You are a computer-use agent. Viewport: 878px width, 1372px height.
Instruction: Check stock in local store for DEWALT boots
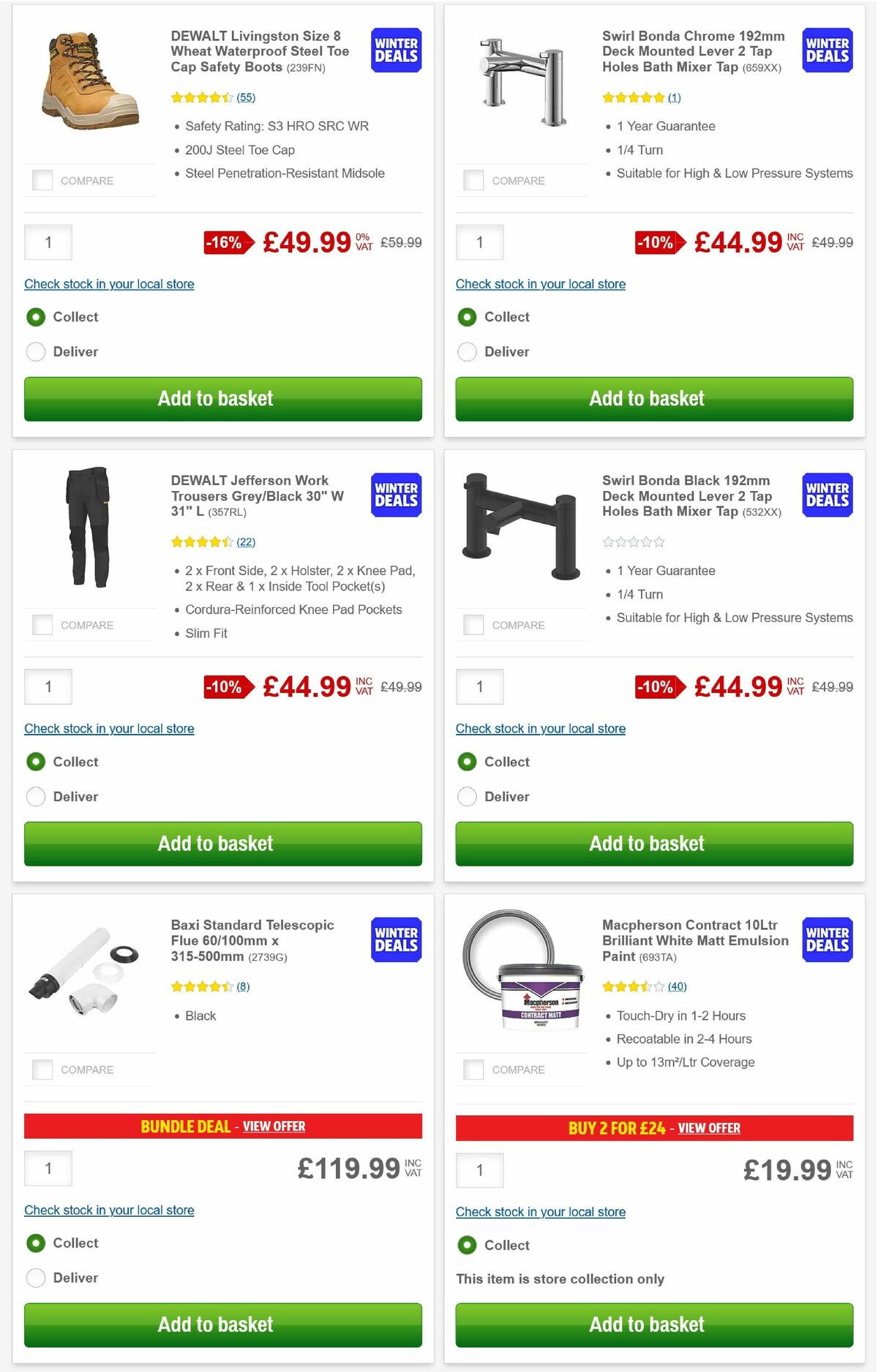[x=109, y=284]
